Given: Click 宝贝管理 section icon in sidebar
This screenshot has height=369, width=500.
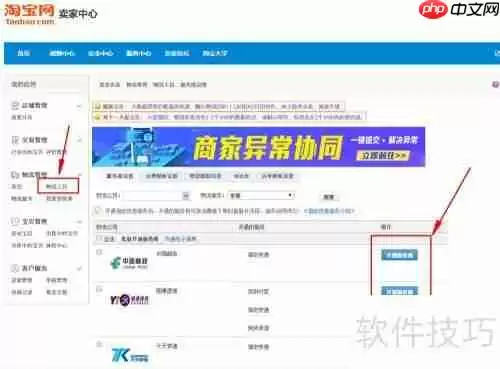Looking at the screenshot, I should click(15, 221).
